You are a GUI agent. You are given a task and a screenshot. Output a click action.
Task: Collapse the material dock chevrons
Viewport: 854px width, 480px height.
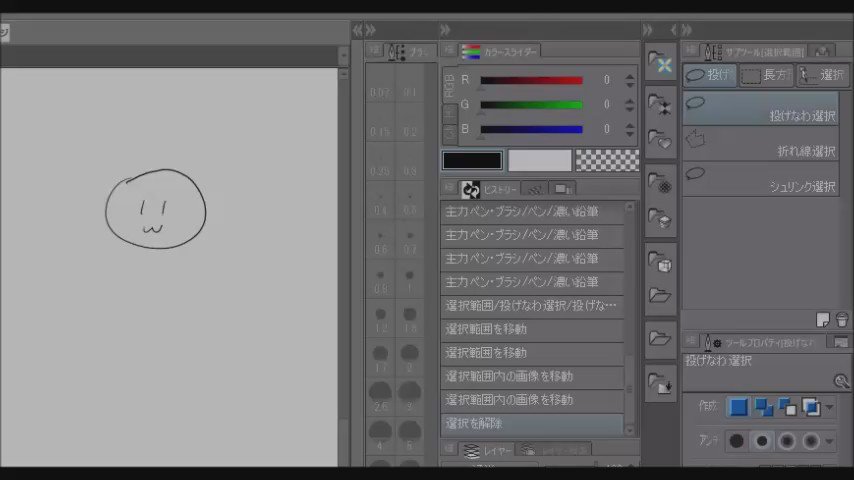(648, 30)
